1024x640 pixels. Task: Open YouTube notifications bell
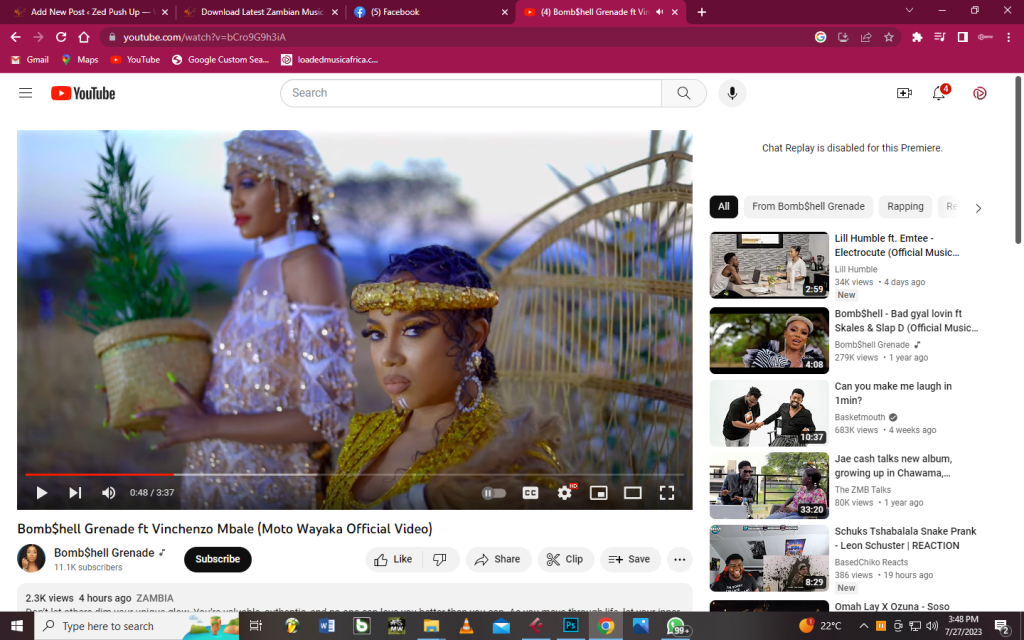pos(939,93)
